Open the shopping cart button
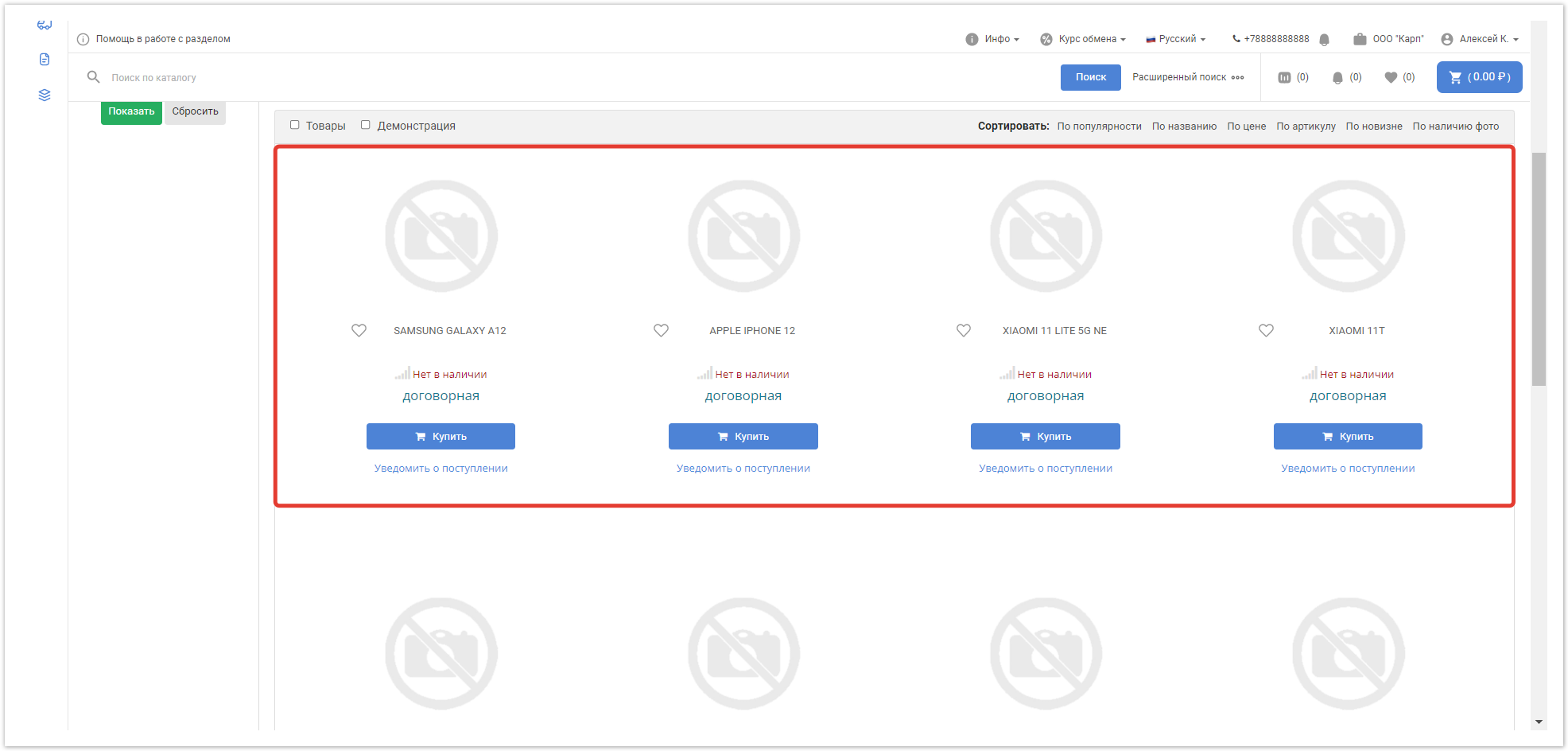The image size is (1568, 751). [x=1479, y=77]
